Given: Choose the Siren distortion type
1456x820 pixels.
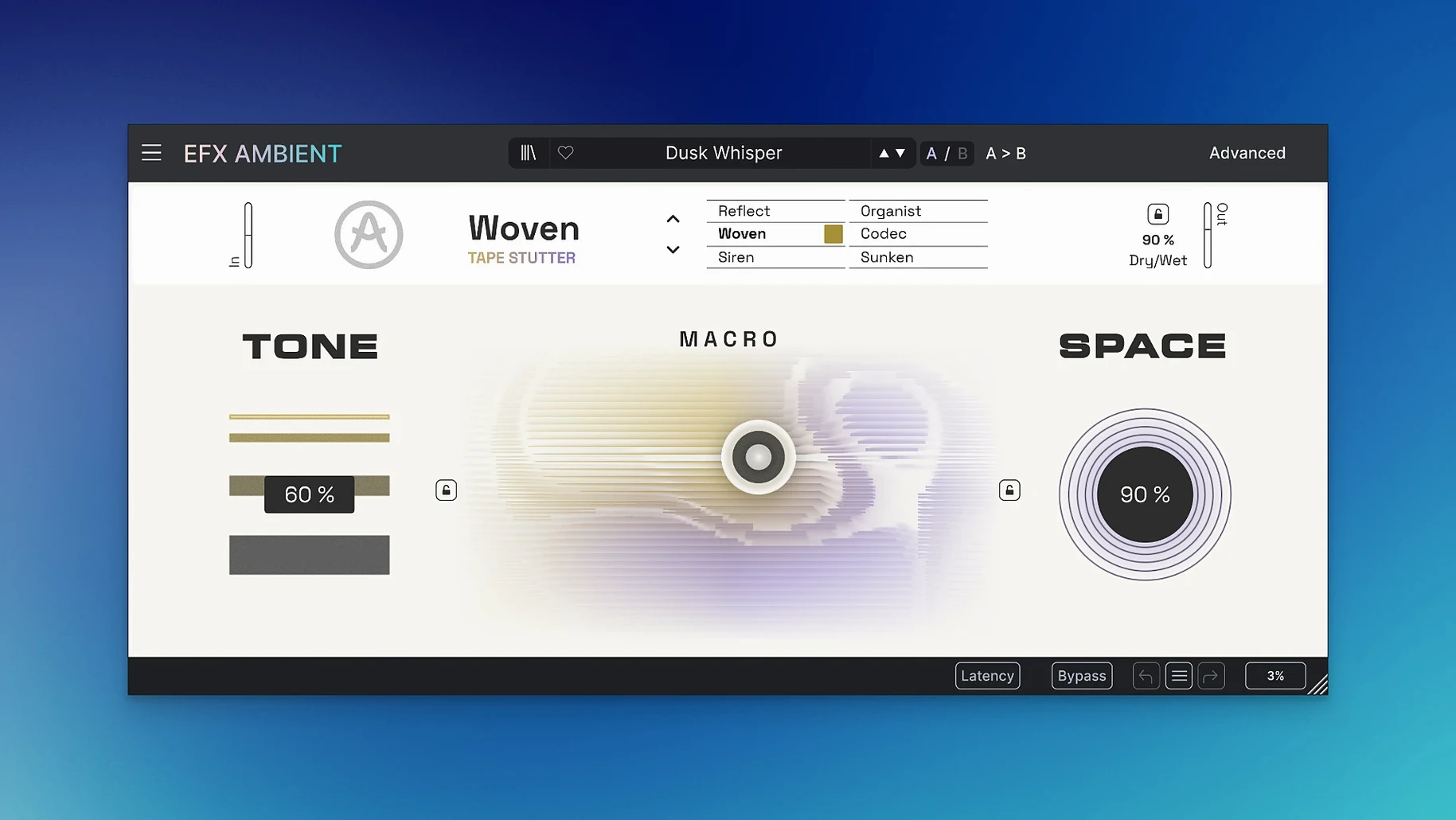Looking at the screenshot, I should point(775,257).
